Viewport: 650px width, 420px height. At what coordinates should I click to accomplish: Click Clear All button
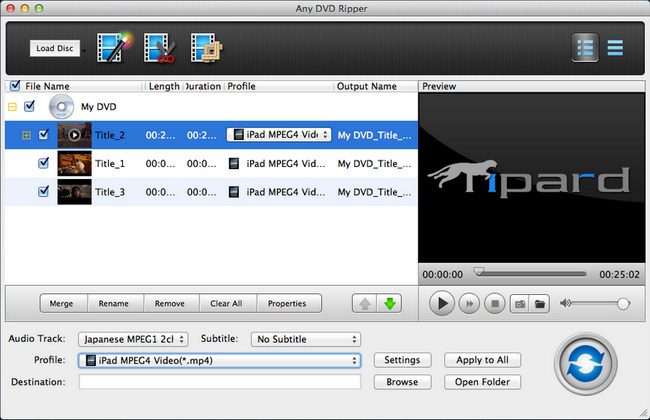(226, 303)
